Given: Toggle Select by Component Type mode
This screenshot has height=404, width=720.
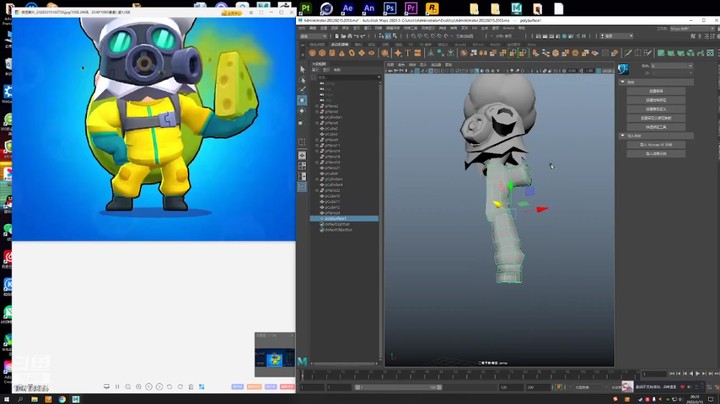Looking at the screenshot, I should pos(394,36).
